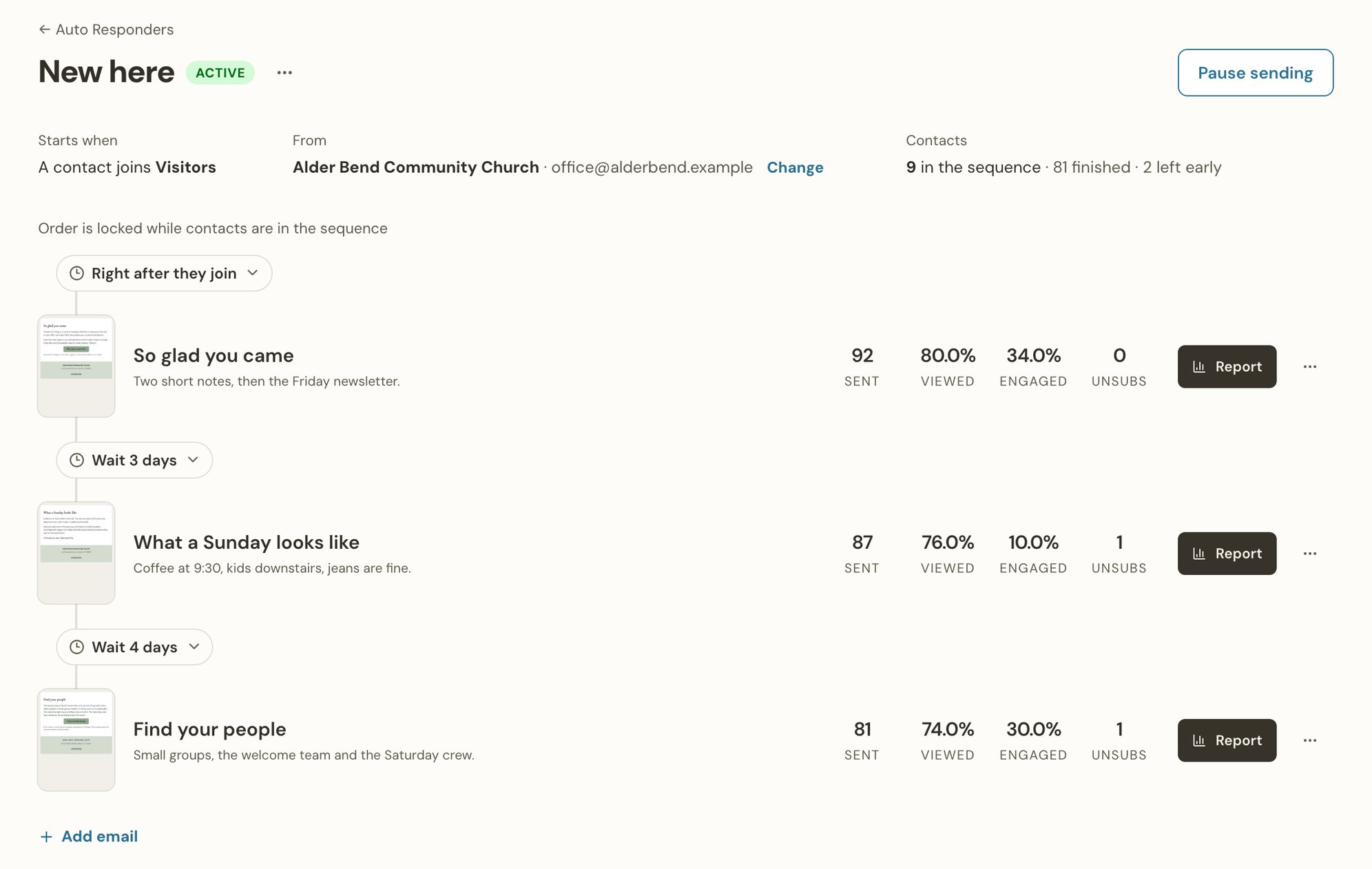Open the So glad you came email title

tap(214, 355)
